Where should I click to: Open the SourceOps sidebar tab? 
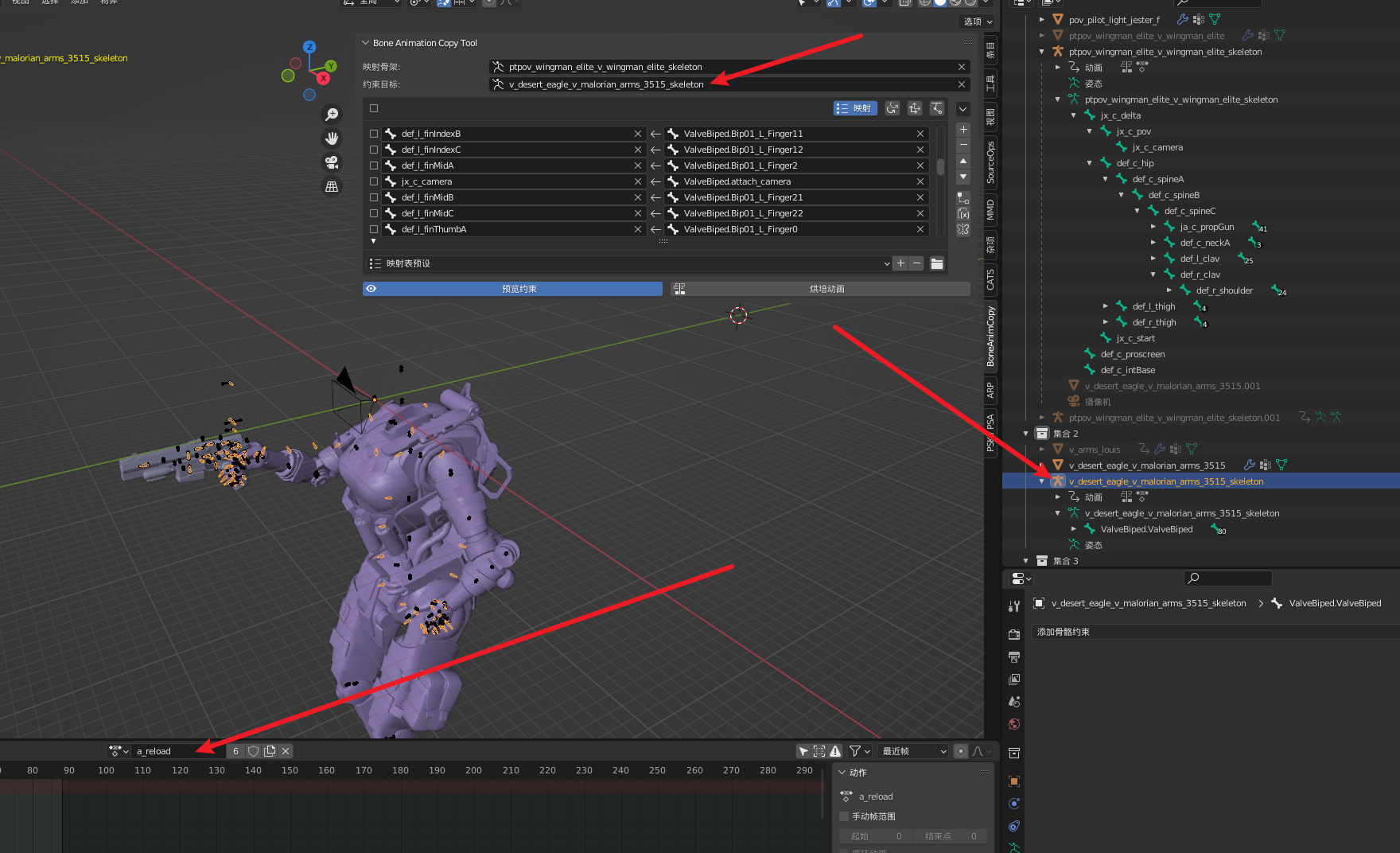[990, 162]
